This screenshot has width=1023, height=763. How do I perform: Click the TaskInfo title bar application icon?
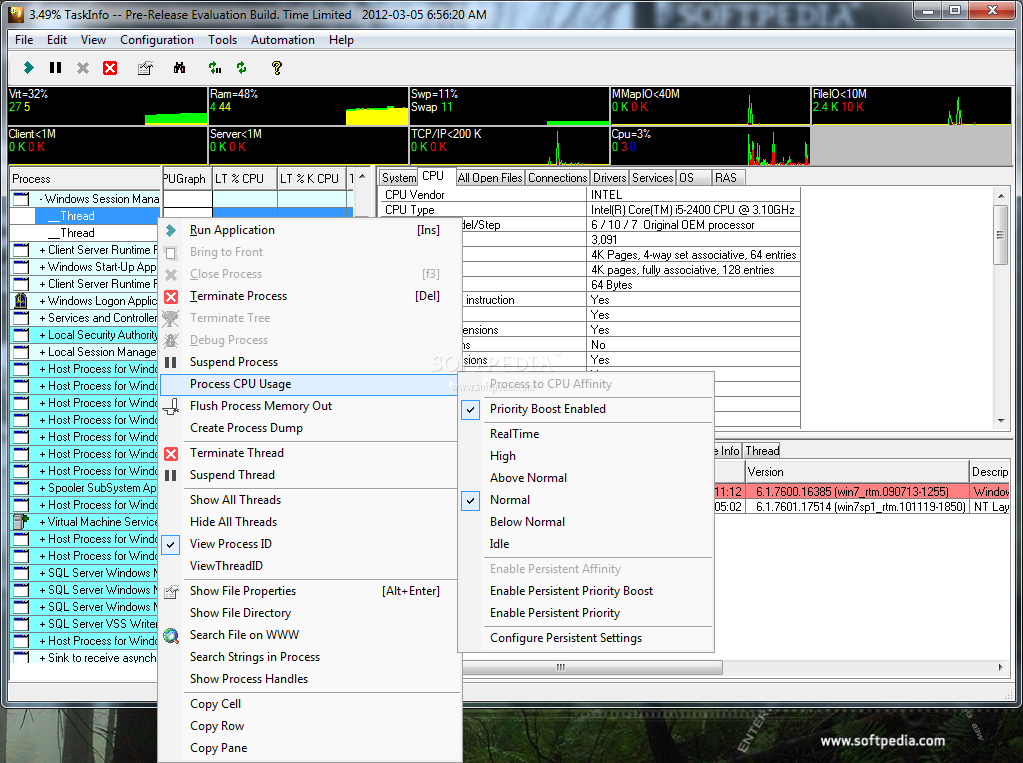15,14
